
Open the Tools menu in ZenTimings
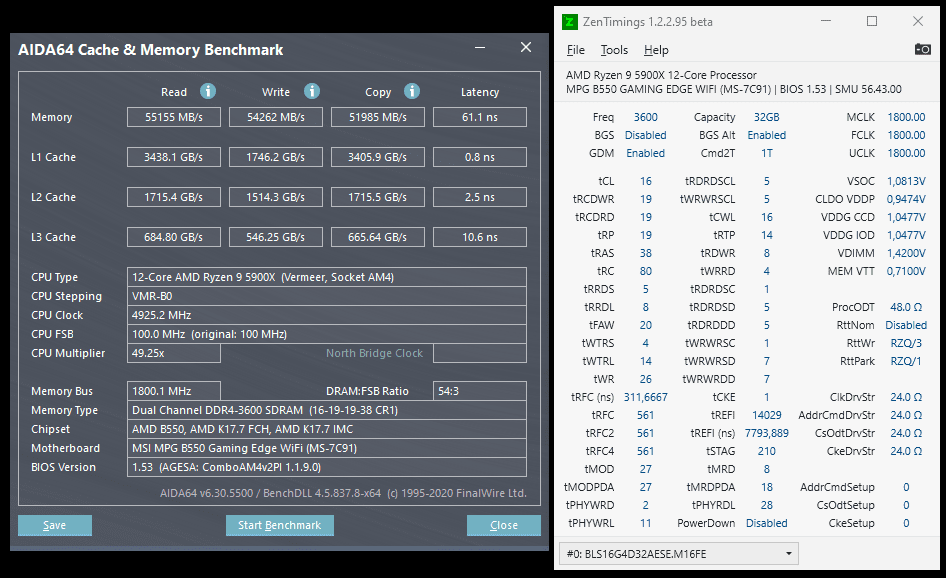pyautogui.click(x=614, y=50)
